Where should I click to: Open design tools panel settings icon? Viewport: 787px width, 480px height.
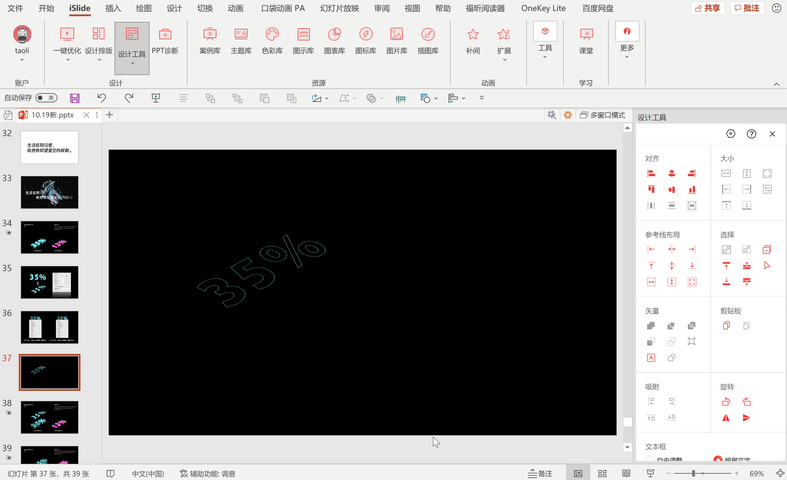point(731,134)
